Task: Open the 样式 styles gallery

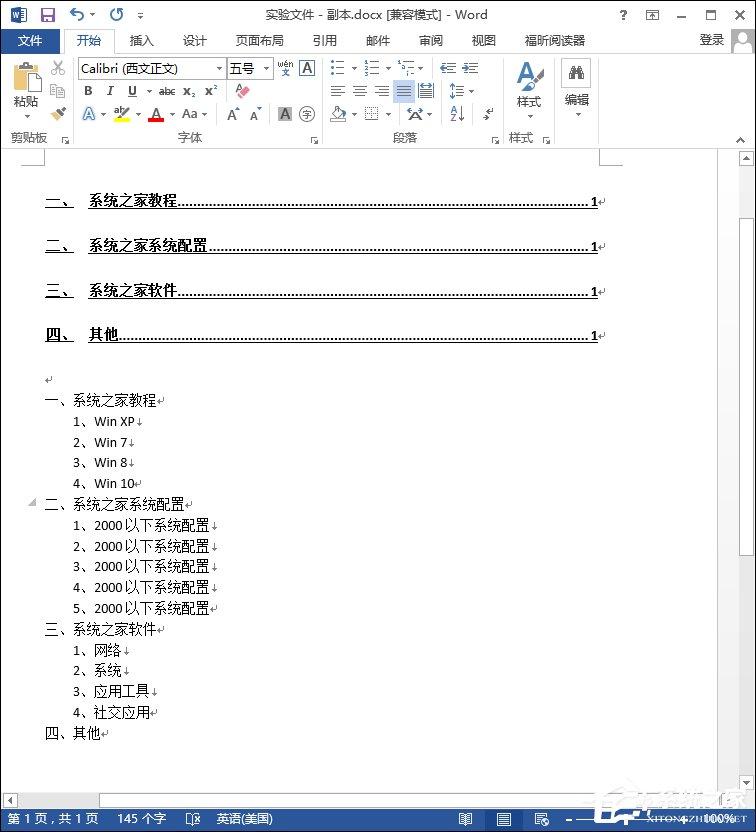Action: [529, 90]
